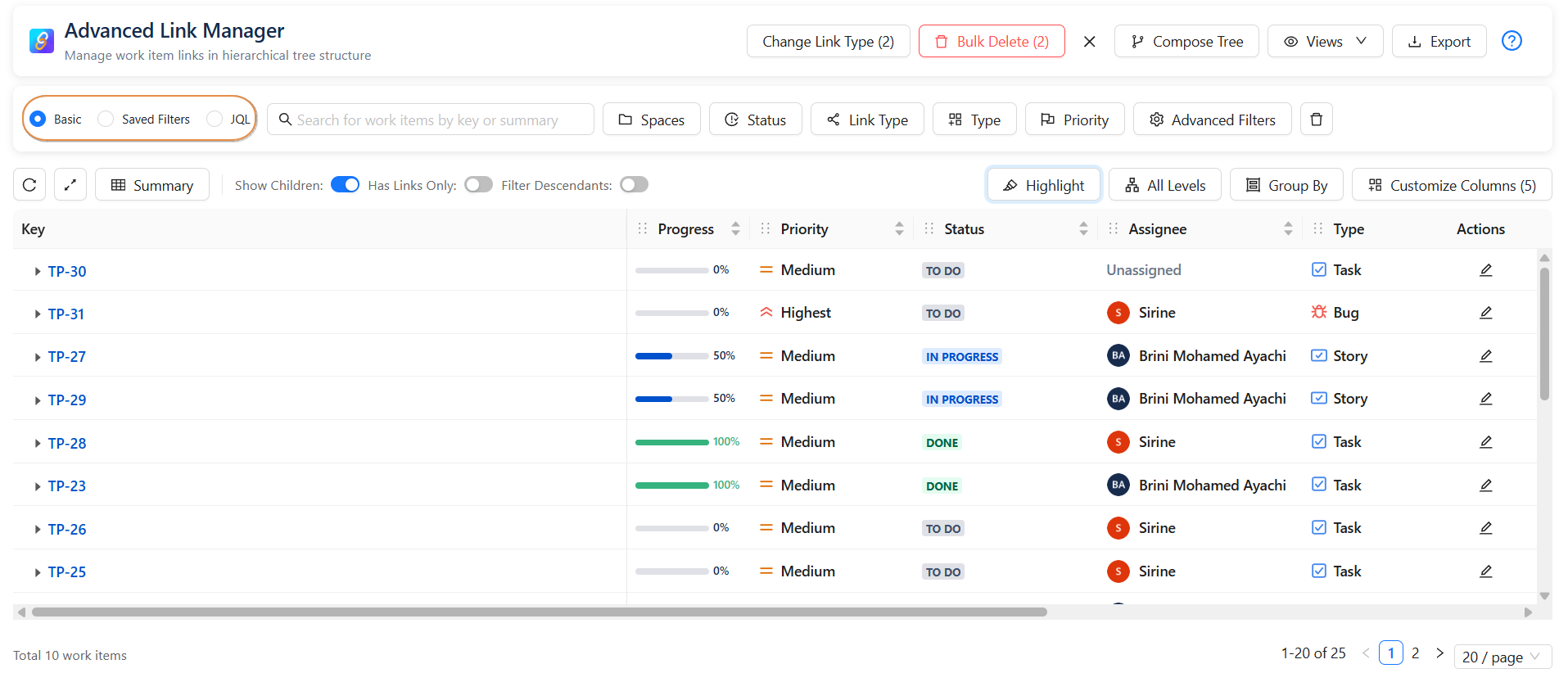Viewport: 1568px width, 682px height.
Task: Click the trash clear filters icon
Action: (x=1316, y=120)
